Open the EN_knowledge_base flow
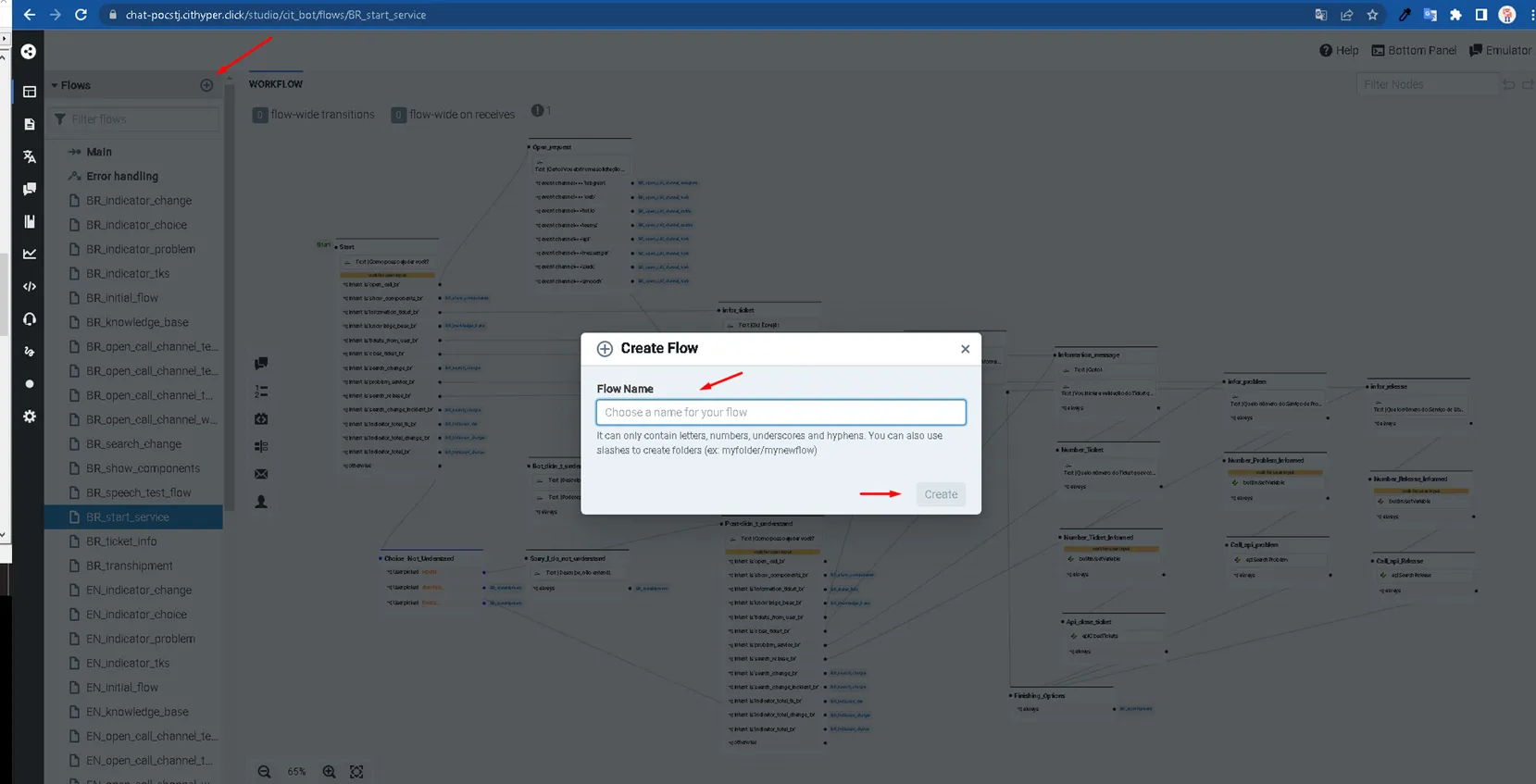Viewport: 1536px width, 784px height. point(137,712)
